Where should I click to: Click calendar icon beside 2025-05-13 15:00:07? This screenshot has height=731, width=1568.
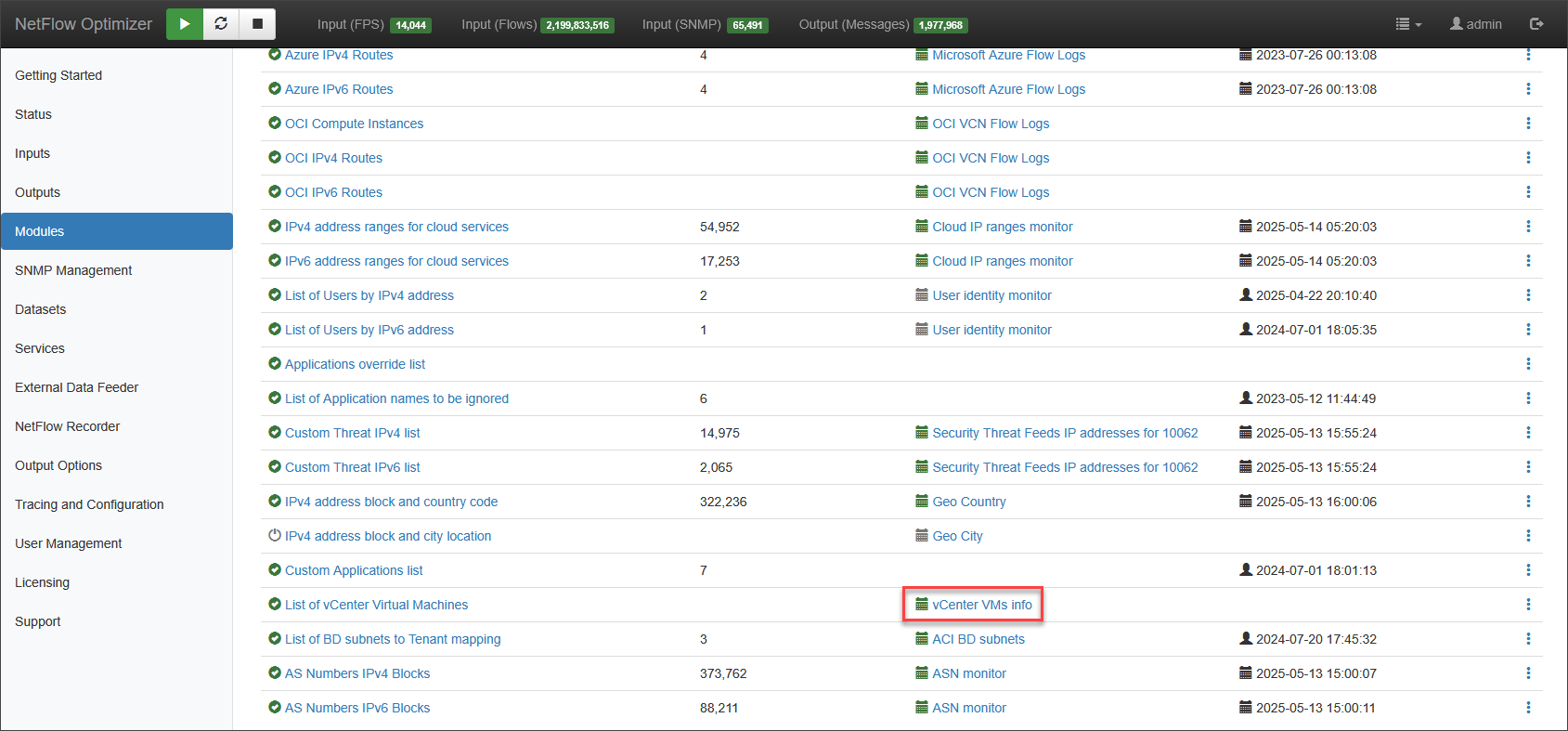pos(1246,672)
